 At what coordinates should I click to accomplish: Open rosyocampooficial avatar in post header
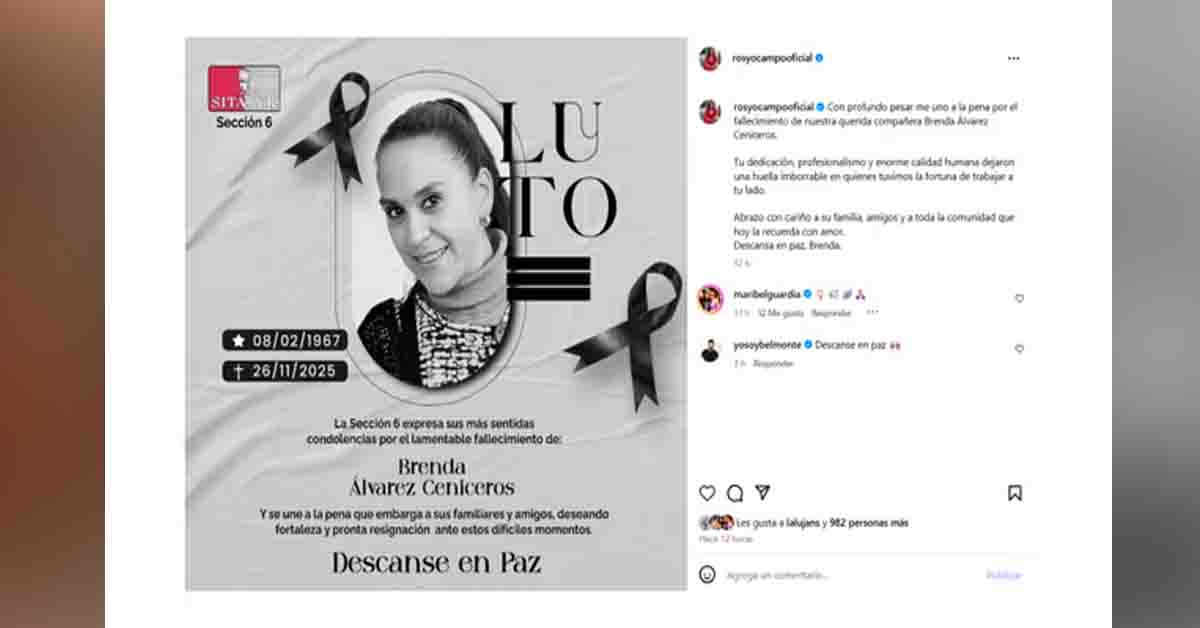(710, 58)
